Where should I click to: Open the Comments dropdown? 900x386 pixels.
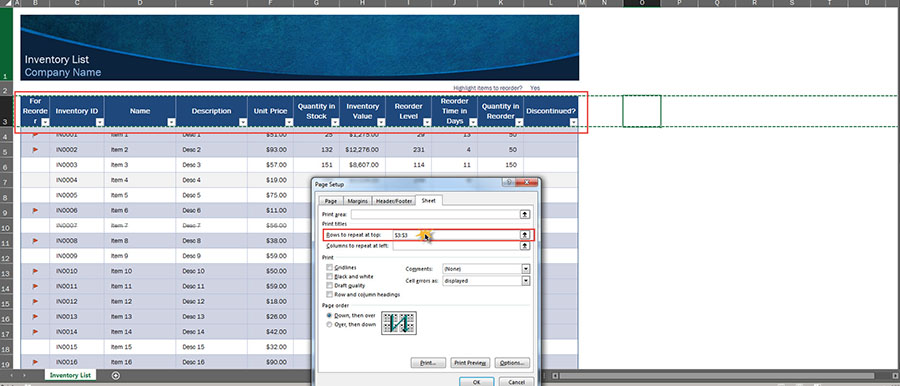coord(525,269)
